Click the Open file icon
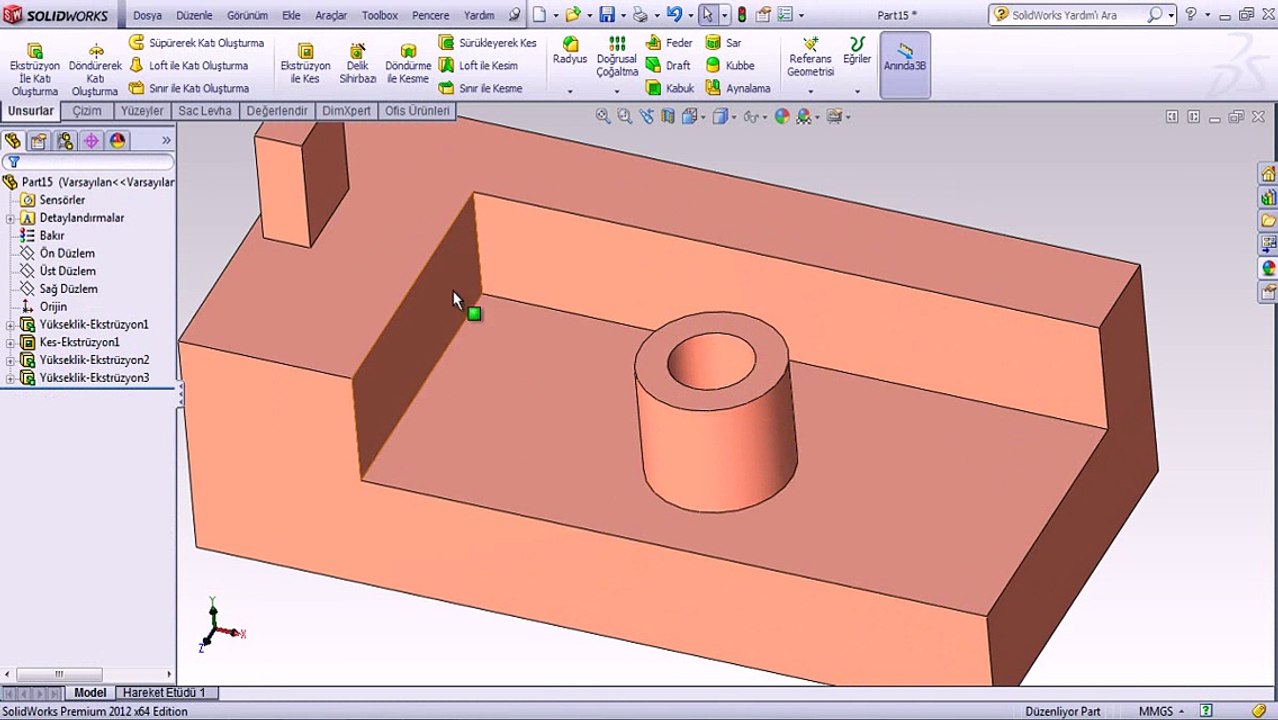Viewport: 1278px width, 720px height. coord(572,15)
